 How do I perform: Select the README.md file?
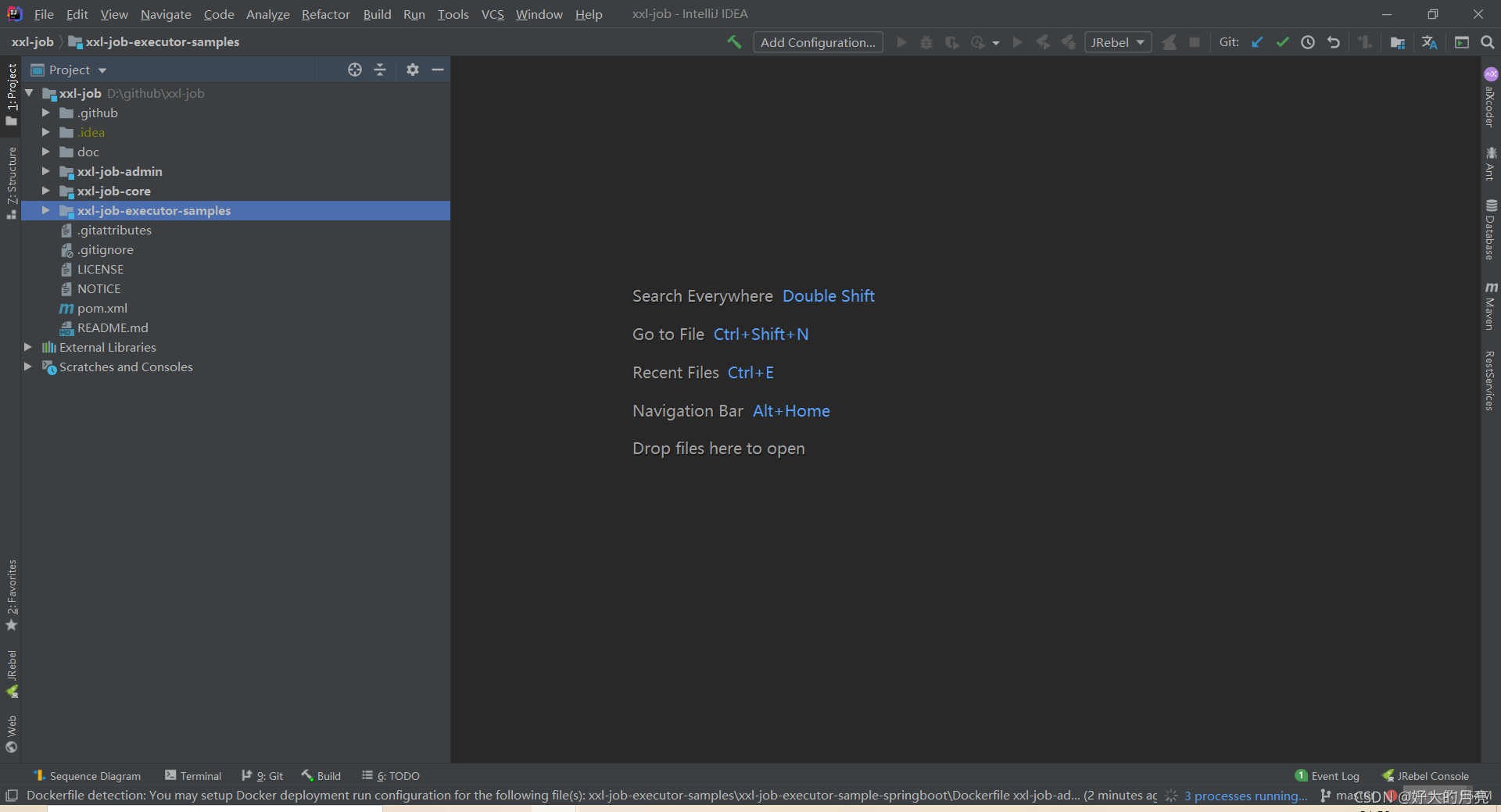[113, 327]
